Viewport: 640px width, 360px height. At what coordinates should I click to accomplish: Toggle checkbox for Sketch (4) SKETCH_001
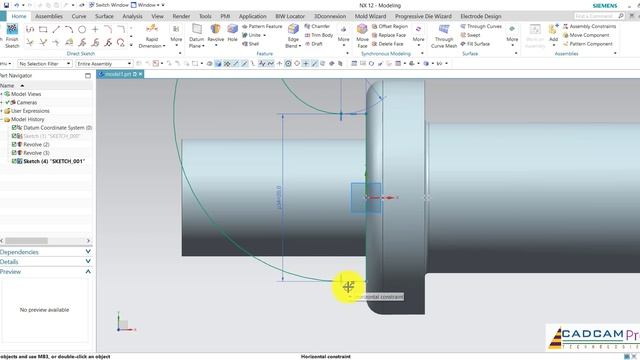pos(14,161)
